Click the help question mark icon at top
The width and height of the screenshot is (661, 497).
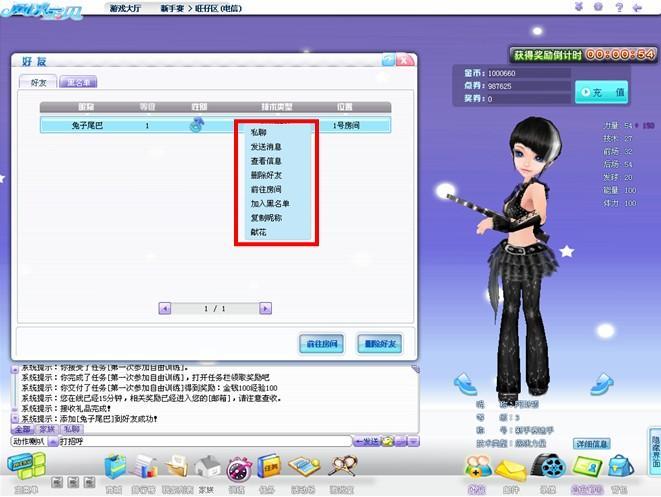click(x=619, y=7)
